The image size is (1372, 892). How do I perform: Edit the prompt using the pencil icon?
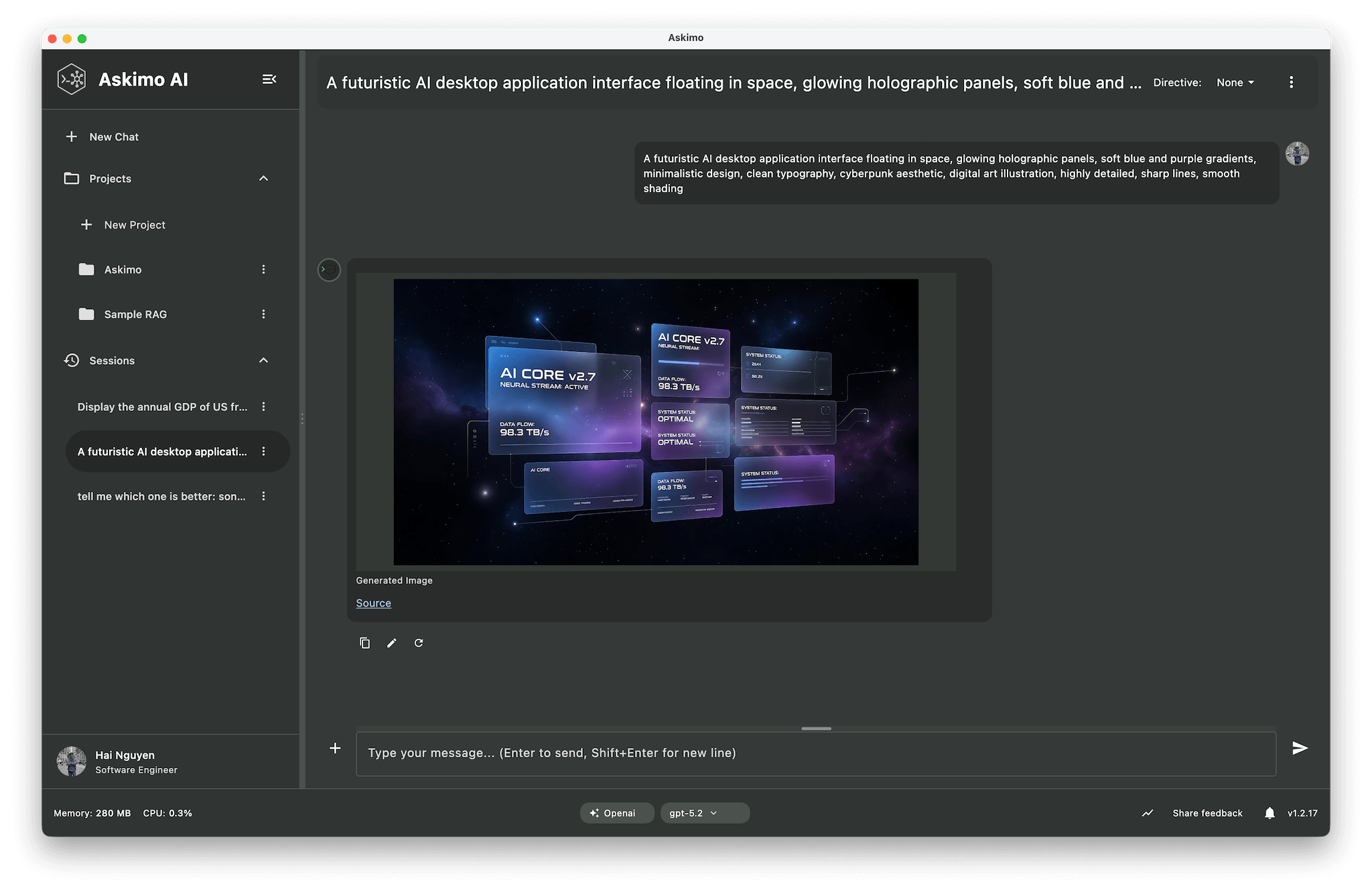click(x=392, y=643)
